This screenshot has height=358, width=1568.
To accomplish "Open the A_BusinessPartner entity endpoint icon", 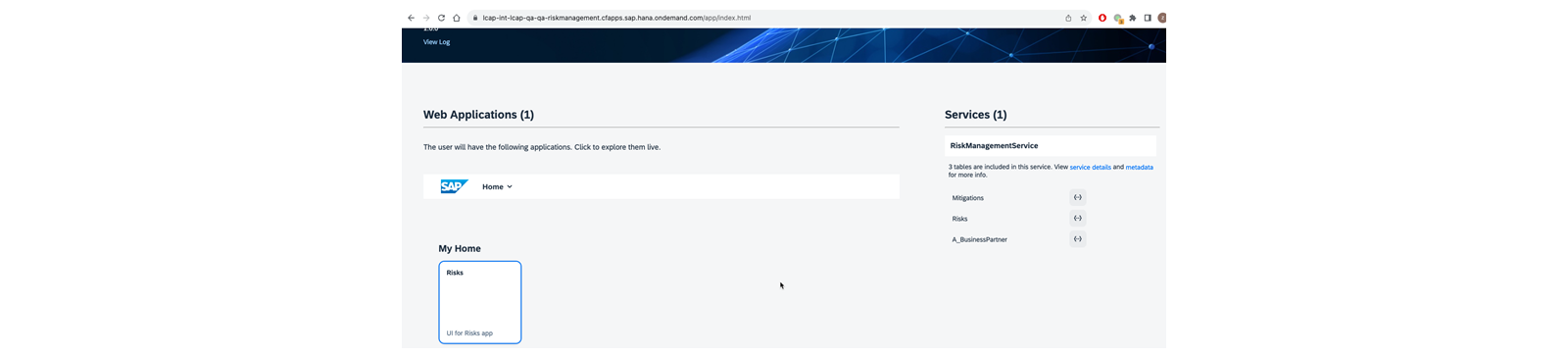I will click(1078, 238).
